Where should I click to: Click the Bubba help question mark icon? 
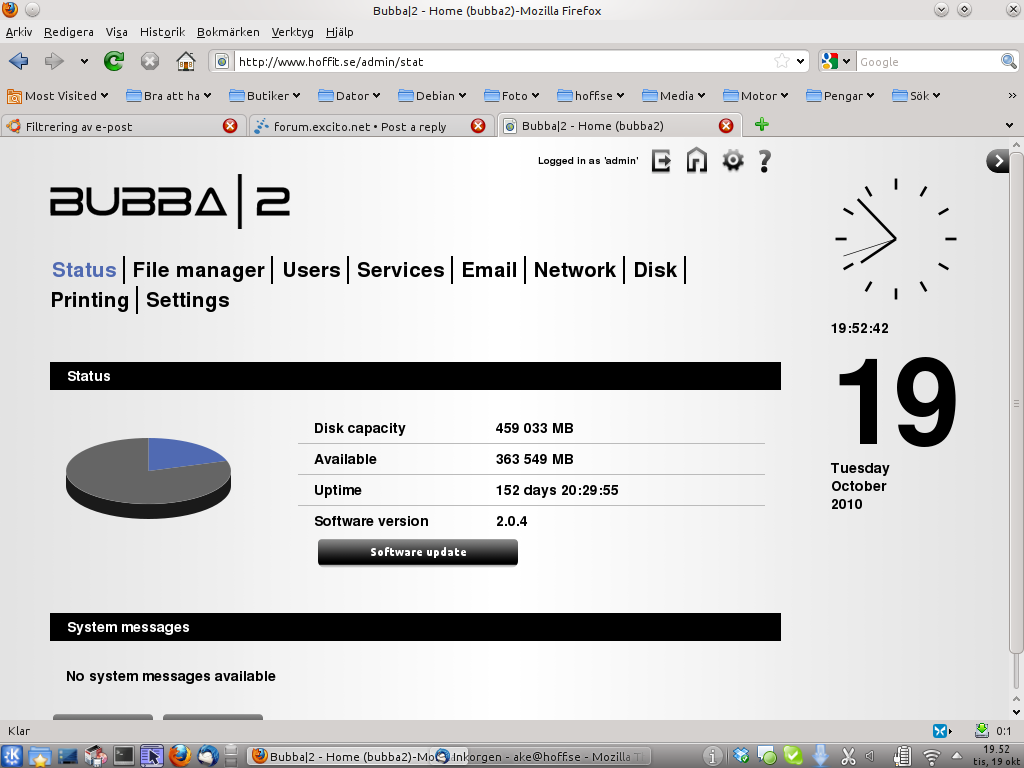764,161
